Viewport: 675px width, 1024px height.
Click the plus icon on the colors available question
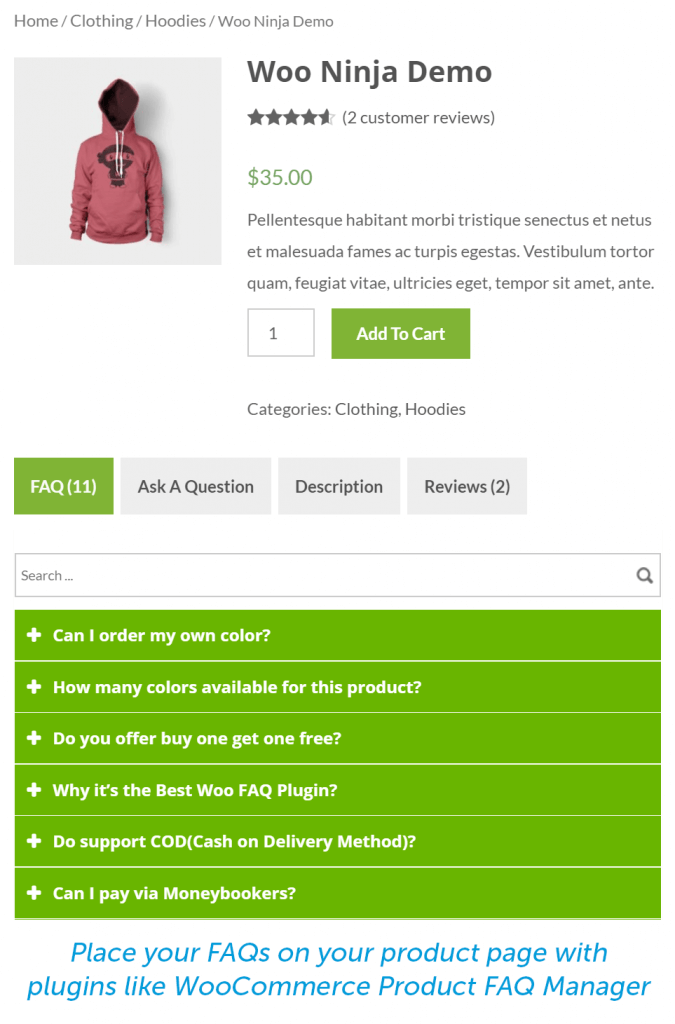[x=34, y=687]
